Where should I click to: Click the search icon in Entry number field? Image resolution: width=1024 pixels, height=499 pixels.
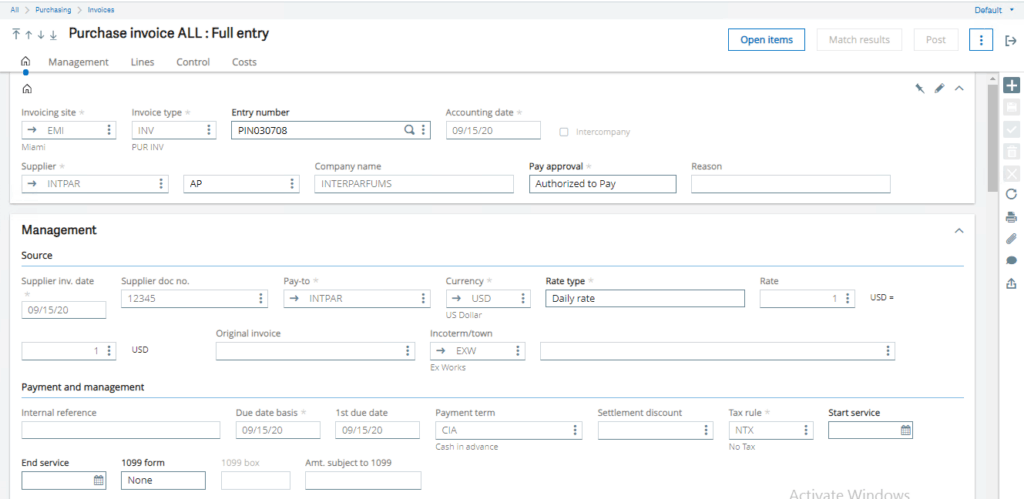[409, 130]
